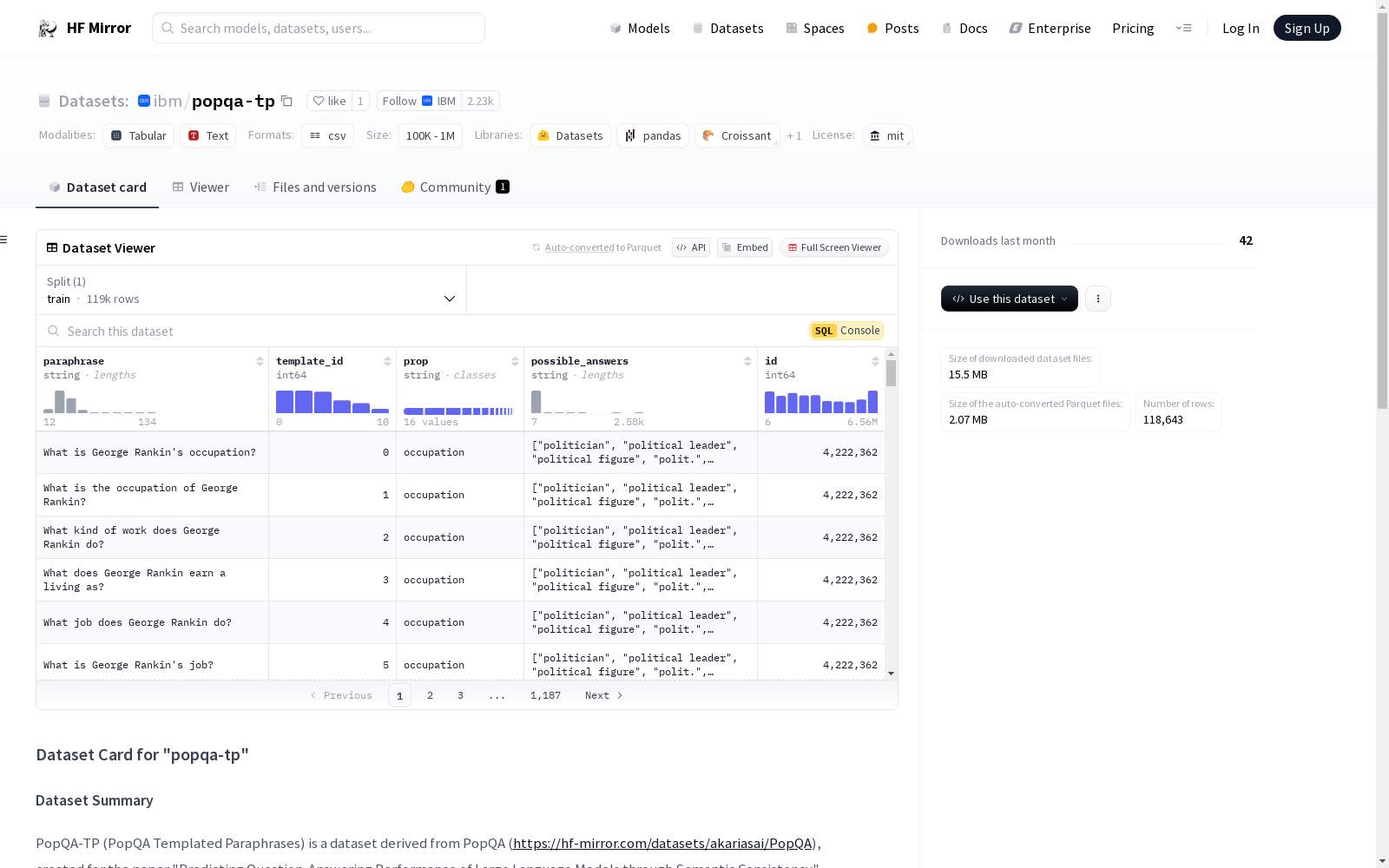Sort the paraphrase column

tap(260, 361)
